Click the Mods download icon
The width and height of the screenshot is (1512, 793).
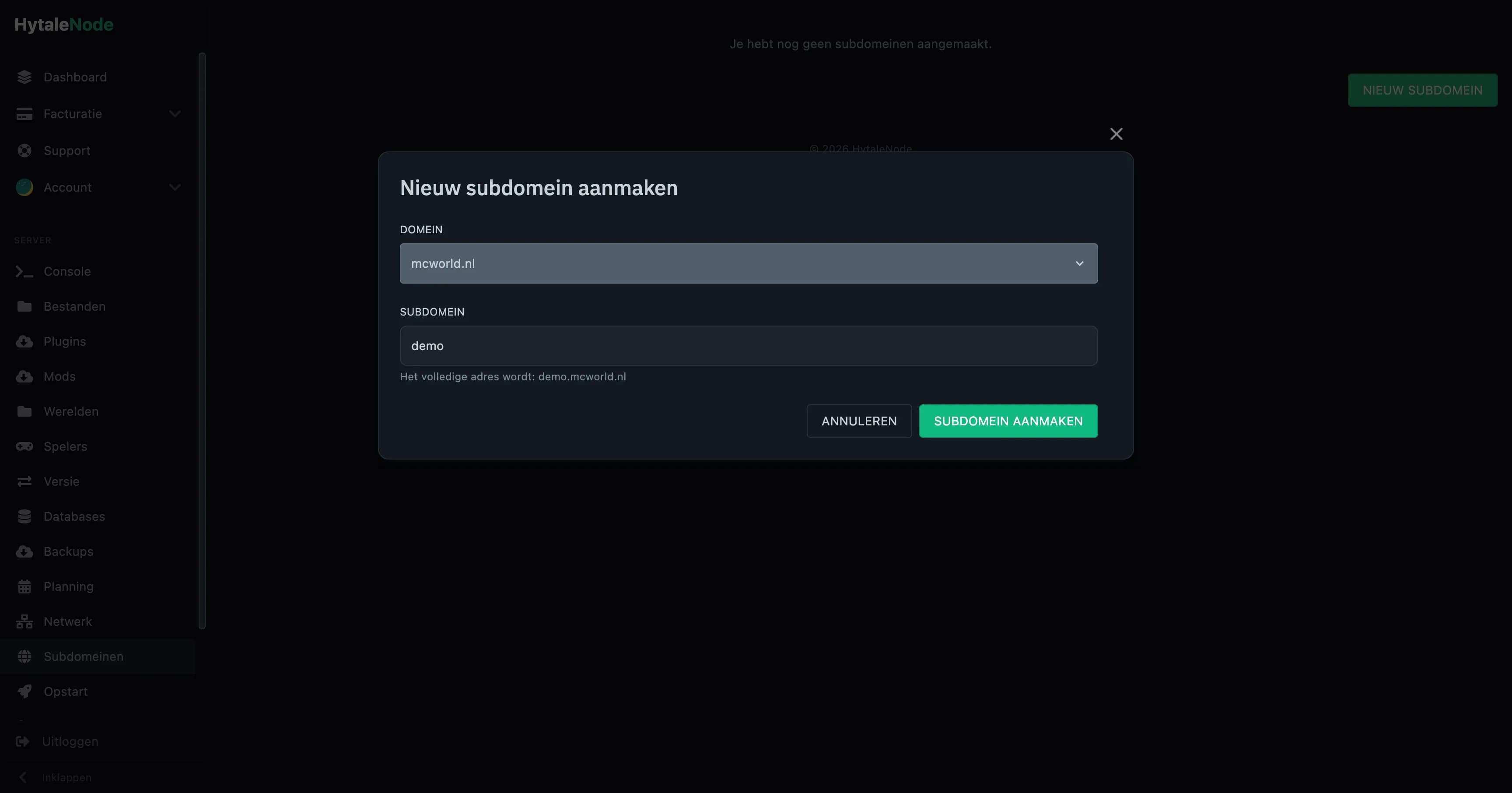coord(24,376)
